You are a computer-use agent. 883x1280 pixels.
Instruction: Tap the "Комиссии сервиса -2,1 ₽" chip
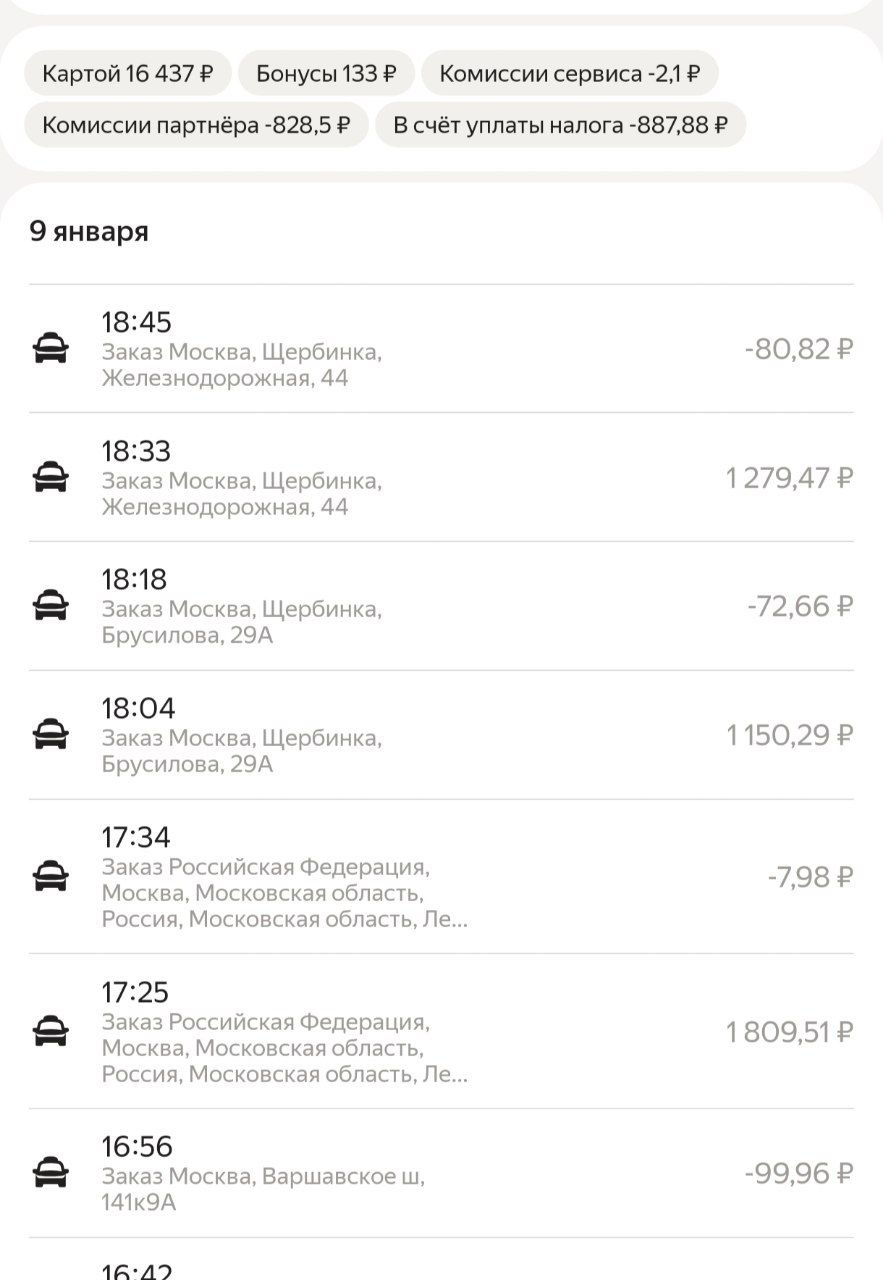pos(569,74)
